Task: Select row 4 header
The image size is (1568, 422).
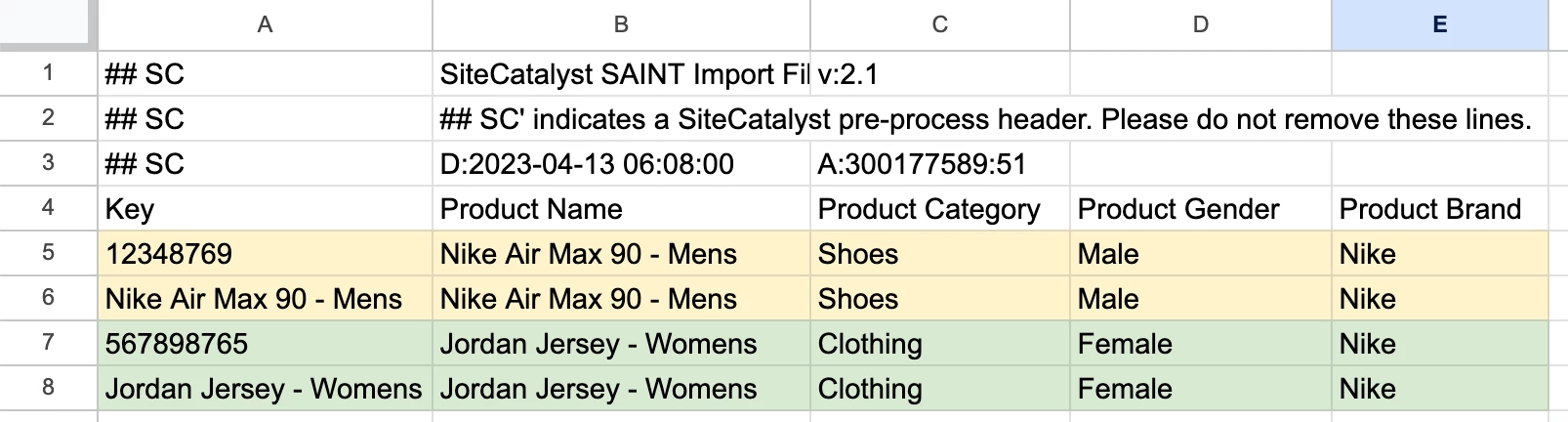Action: click(48, 208)
